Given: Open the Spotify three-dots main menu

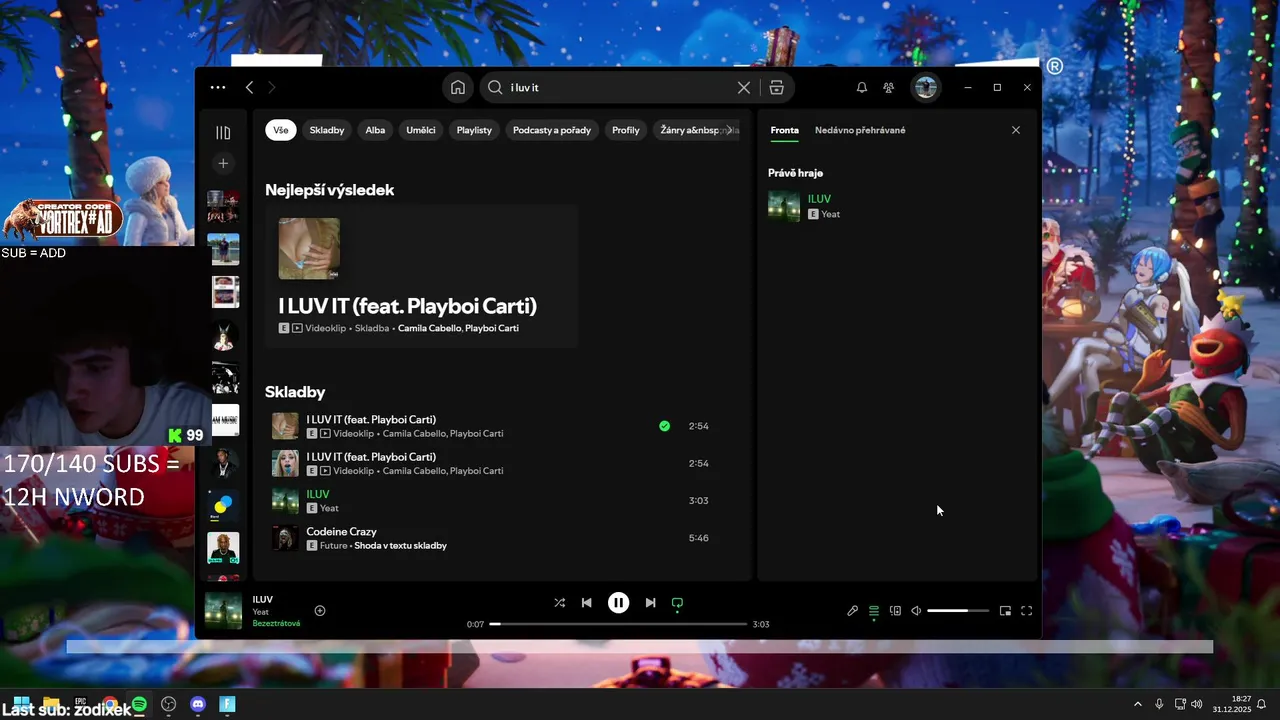Looking at the screenshot, I should click(x=217, y=88).
